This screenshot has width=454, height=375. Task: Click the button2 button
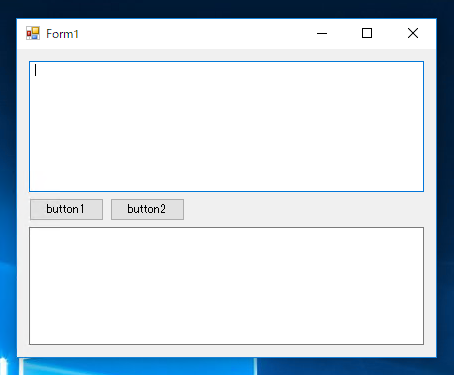(x=147, y=209)
